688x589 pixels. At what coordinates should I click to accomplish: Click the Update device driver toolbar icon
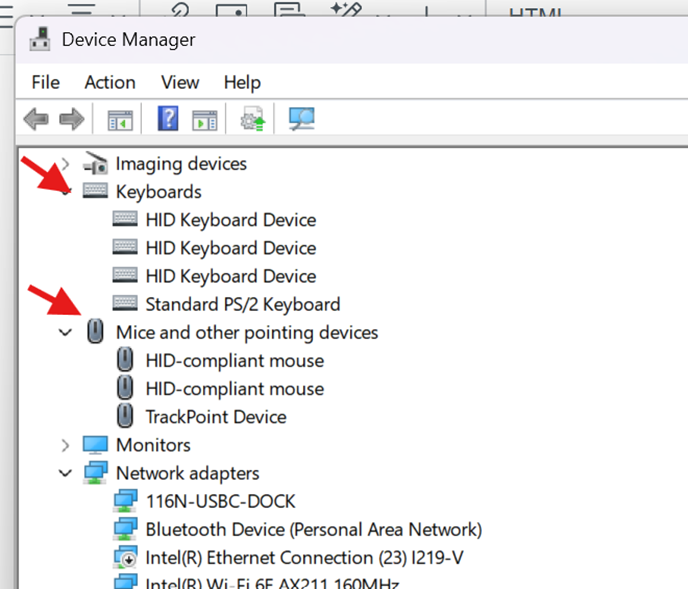[x=252, y=120]
